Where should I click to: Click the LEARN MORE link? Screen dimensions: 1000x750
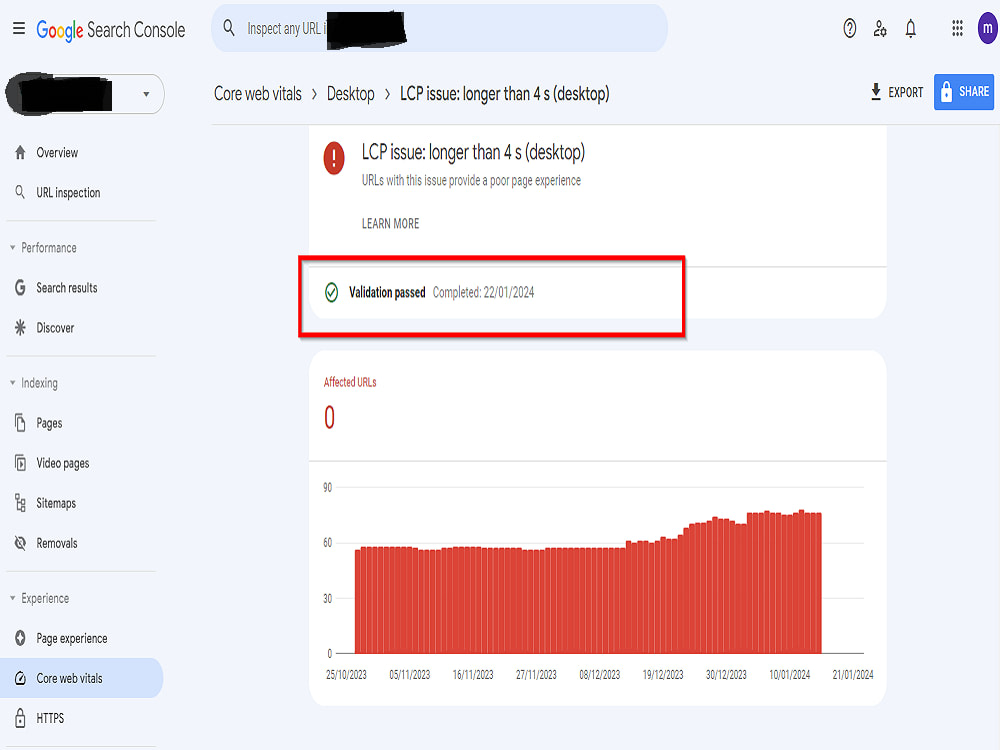390,224
